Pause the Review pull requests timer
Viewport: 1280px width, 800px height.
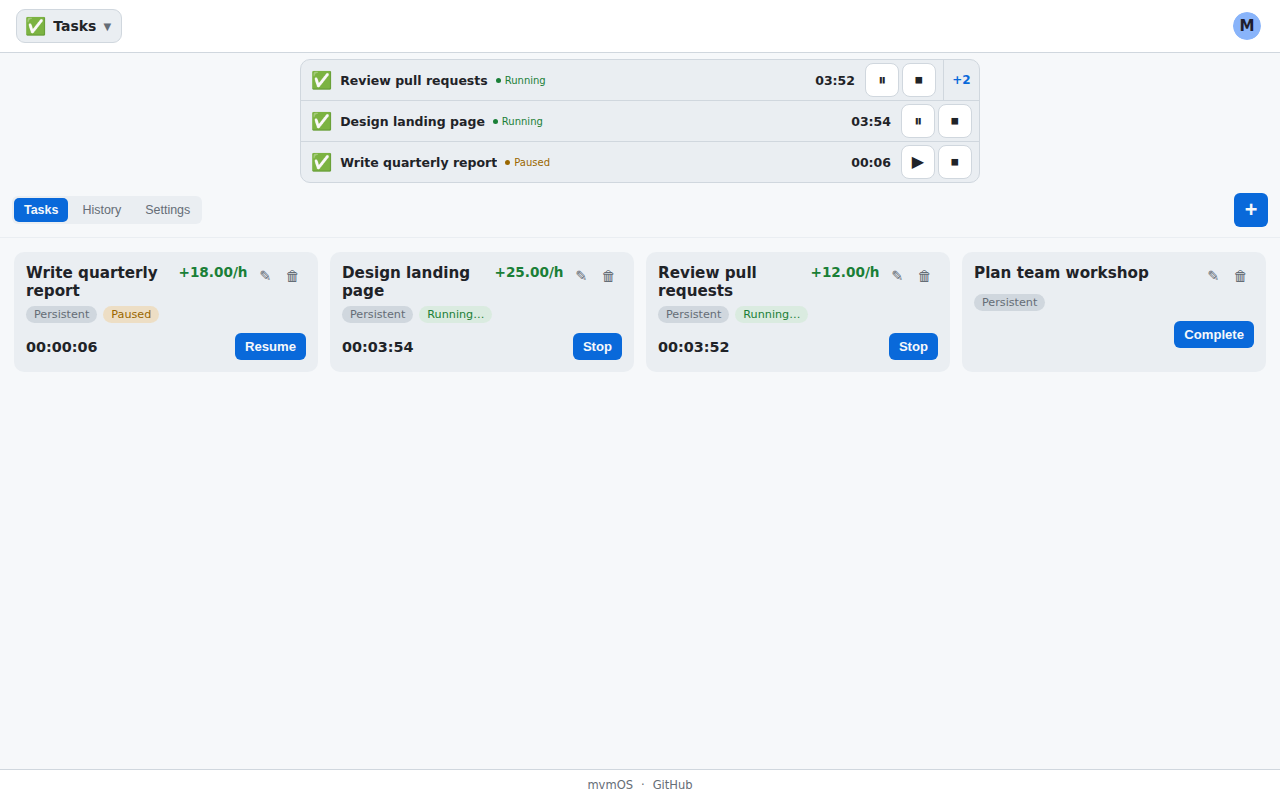tap(882, 80)
